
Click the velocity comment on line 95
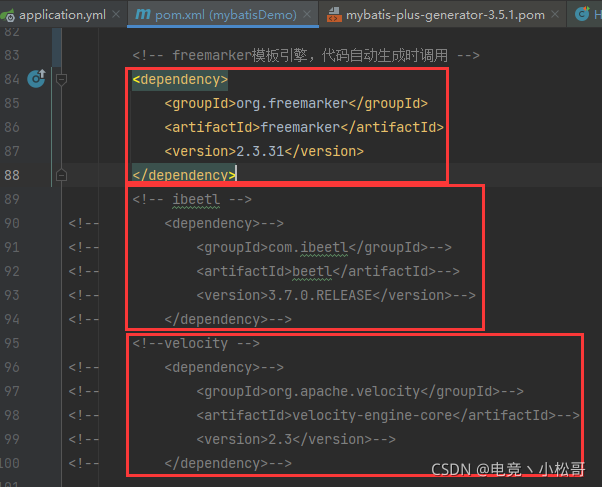[196, 343]
